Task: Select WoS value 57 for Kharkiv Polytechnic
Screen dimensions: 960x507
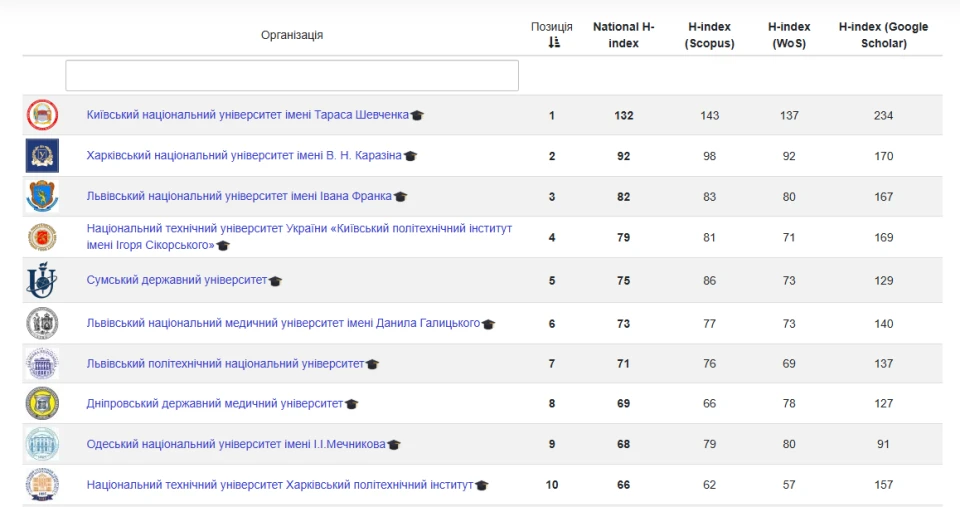Action: (x=789, y=485)
